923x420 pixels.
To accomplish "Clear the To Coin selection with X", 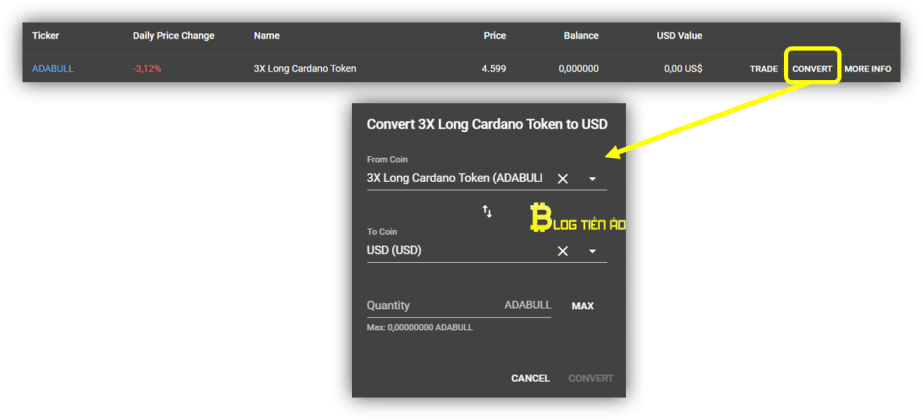I will (563, 252).
